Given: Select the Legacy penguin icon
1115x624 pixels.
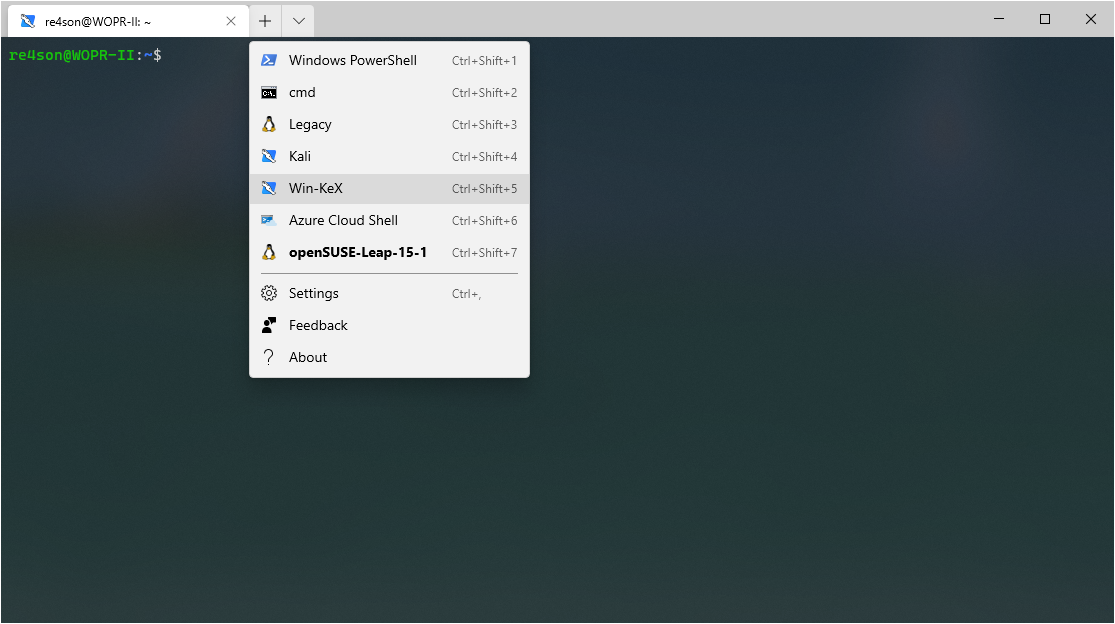Looking at the screenshot, I should tap(268, 124).
